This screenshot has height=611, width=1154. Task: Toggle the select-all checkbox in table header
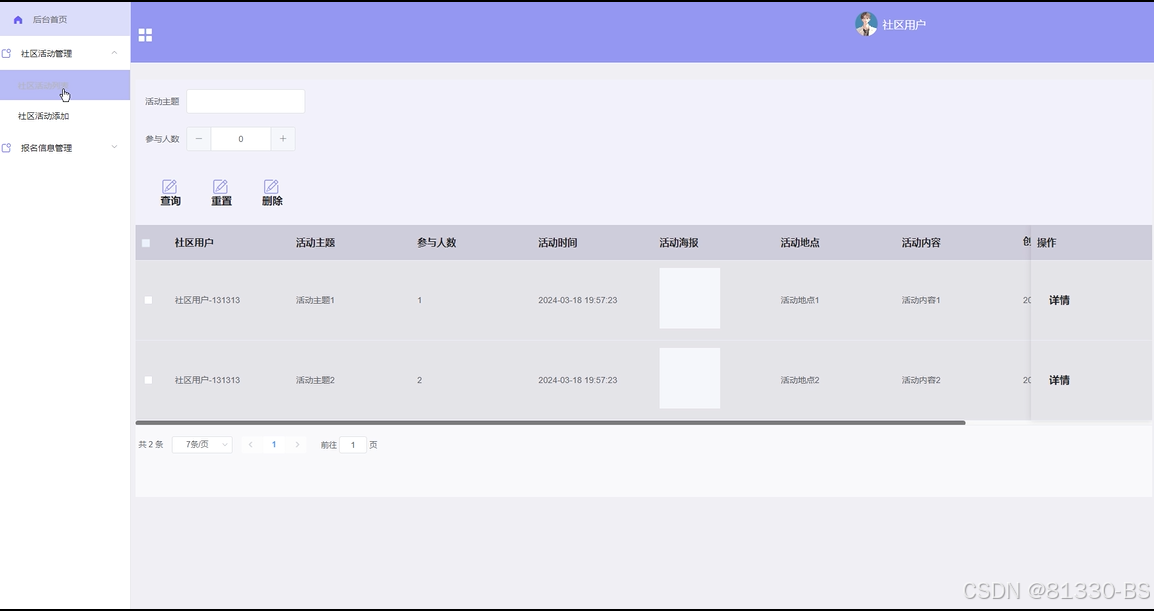(x=146, y=243)
